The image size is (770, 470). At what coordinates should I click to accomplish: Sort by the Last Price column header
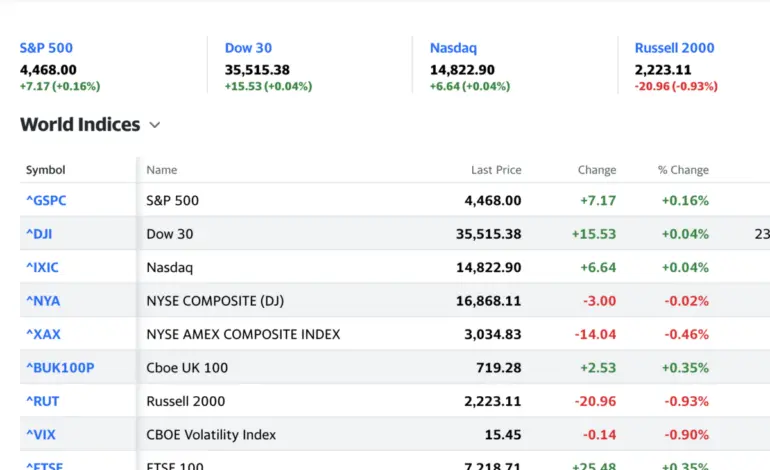496,170
